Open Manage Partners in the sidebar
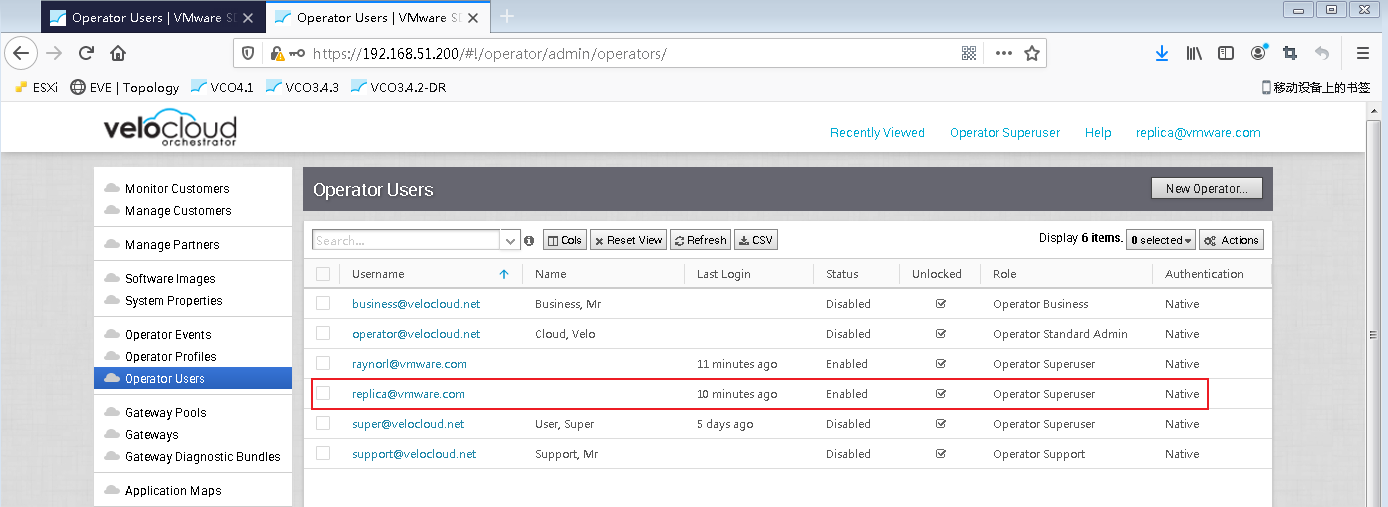This screenshot has width=1388, height=507. 172,244
